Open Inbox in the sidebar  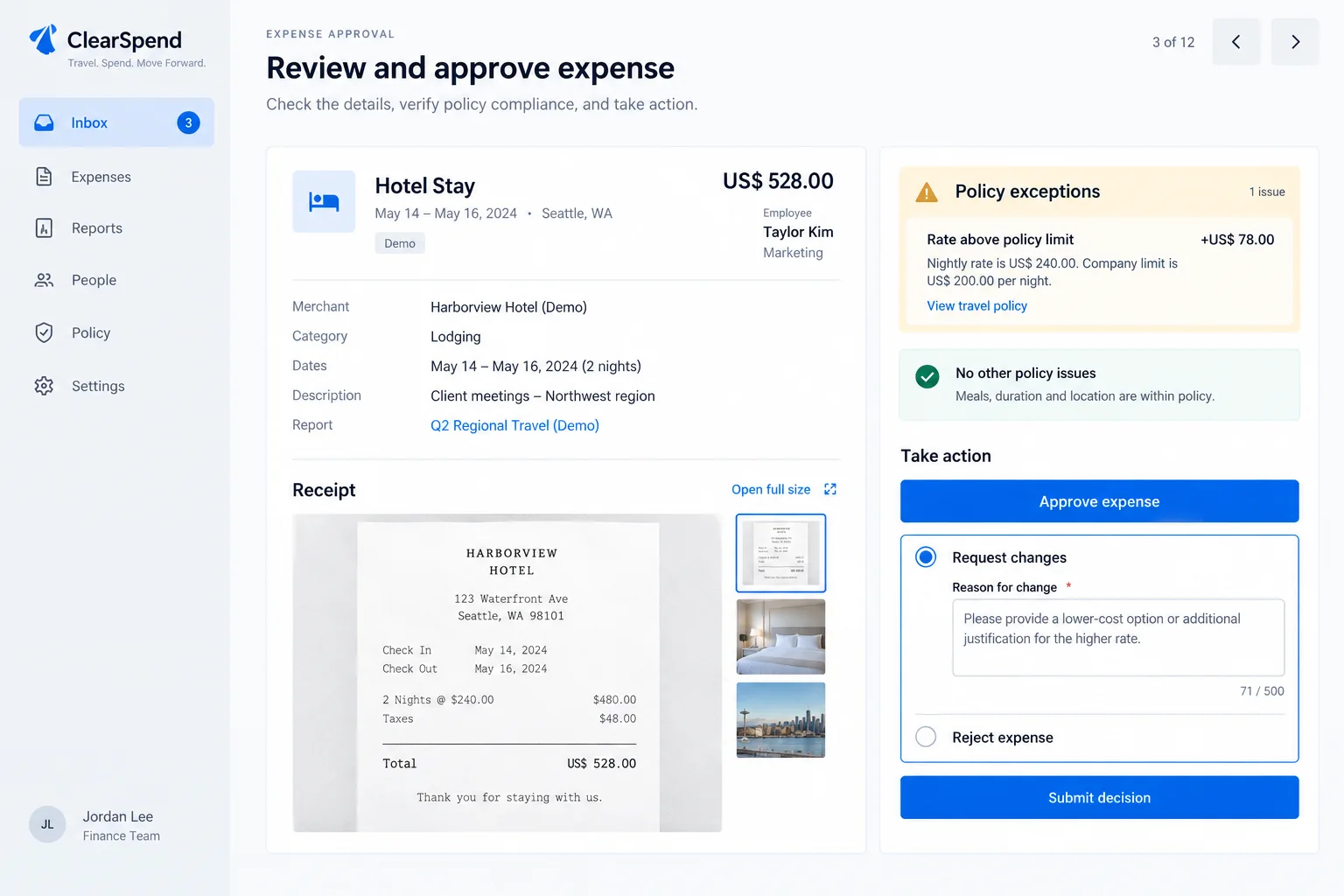point(116,122)
